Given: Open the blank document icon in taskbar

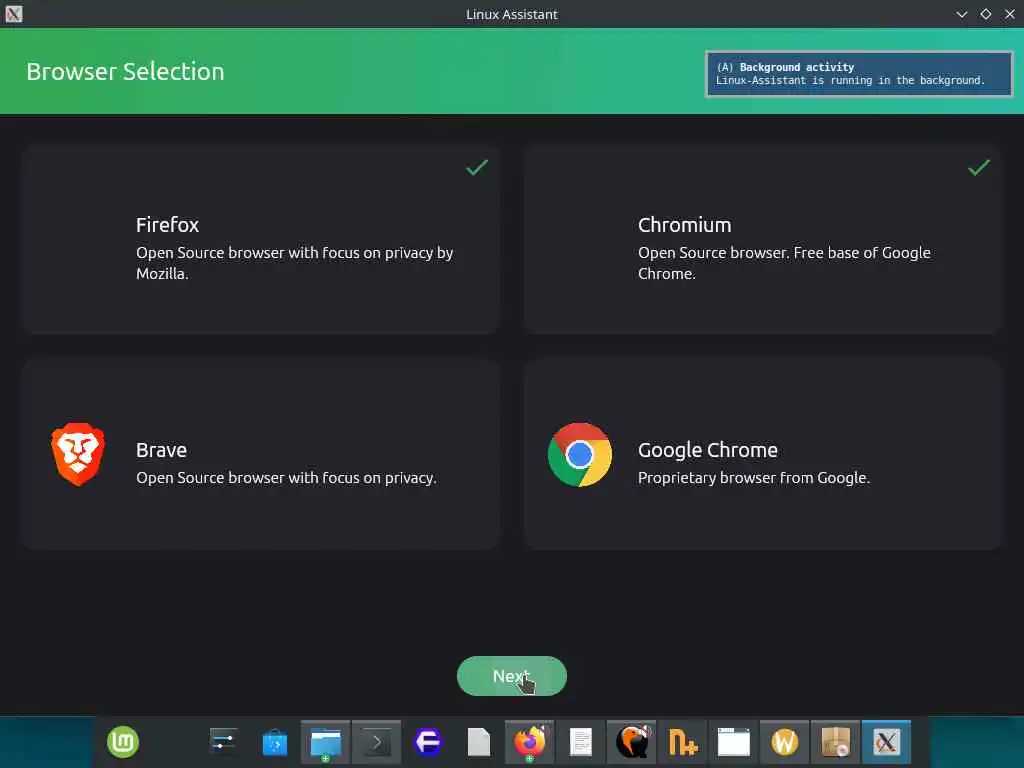Looking at the screenshot, I should pyautogui.click(x=479, y=743).
